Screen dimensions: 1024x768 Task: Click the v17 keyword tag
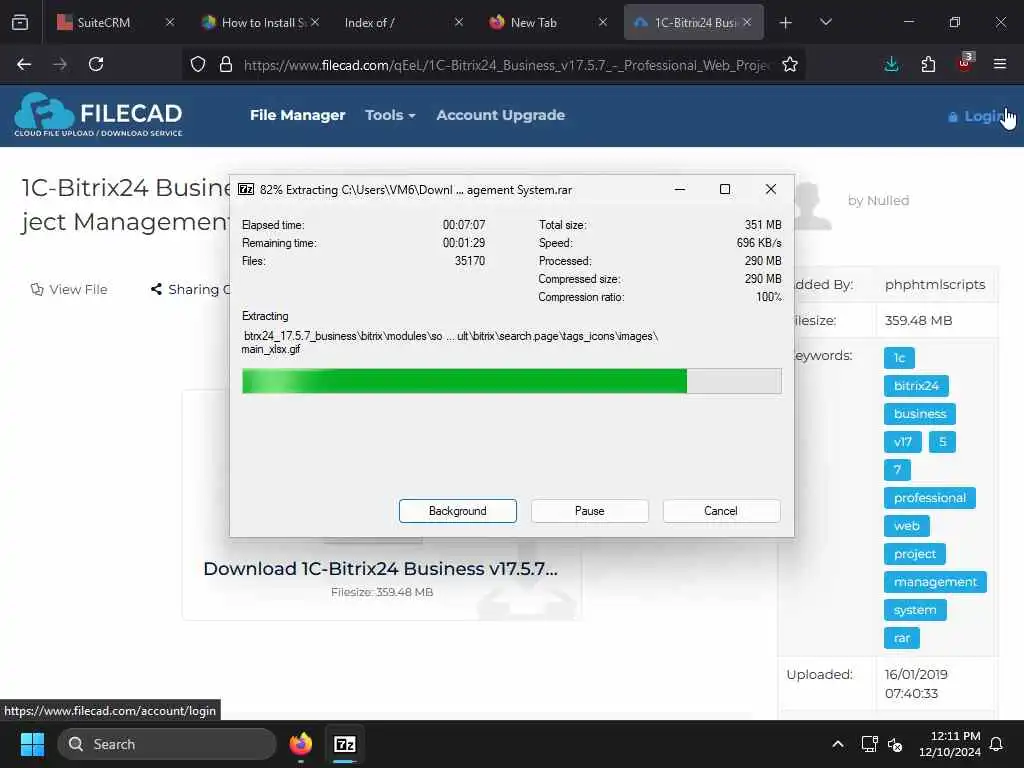tap(903, 442)
